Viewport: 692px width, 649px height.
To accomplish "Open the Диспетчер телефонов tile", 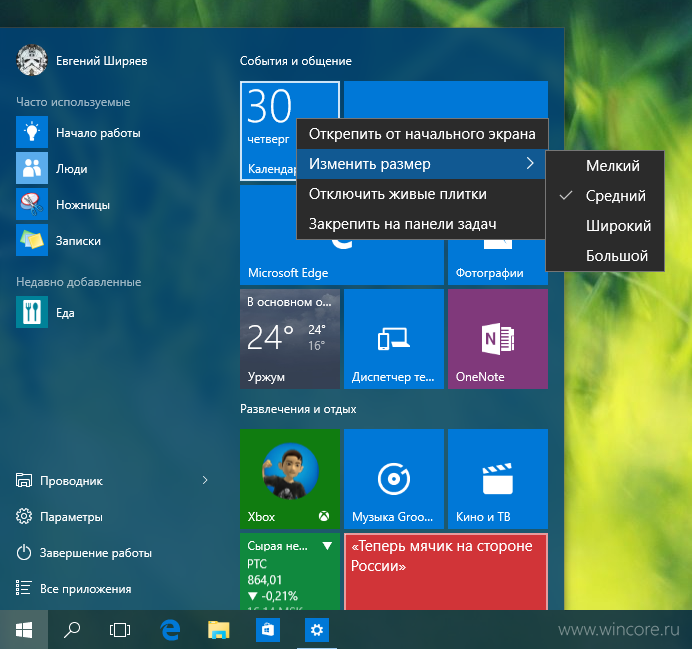I will click(394, 339).
